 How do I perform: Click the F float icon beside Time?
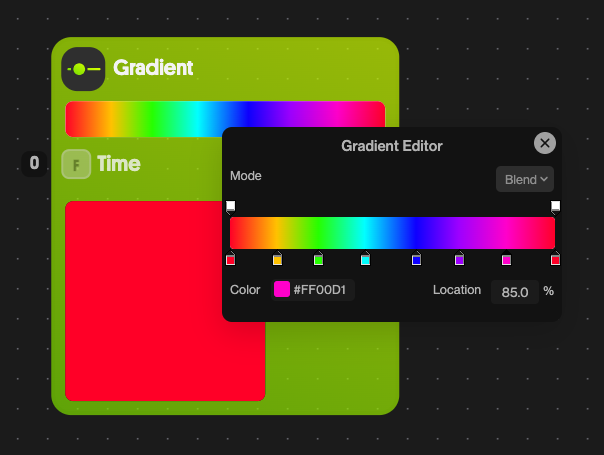pos(76,163)
